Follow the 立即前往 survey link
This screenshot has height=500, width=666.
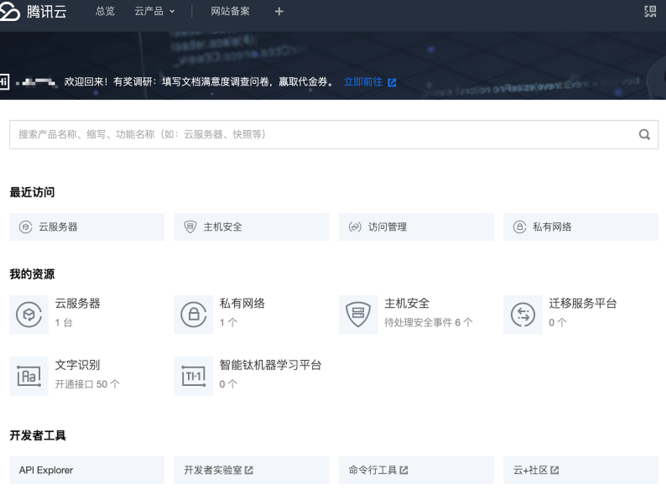tap(363, 82)
